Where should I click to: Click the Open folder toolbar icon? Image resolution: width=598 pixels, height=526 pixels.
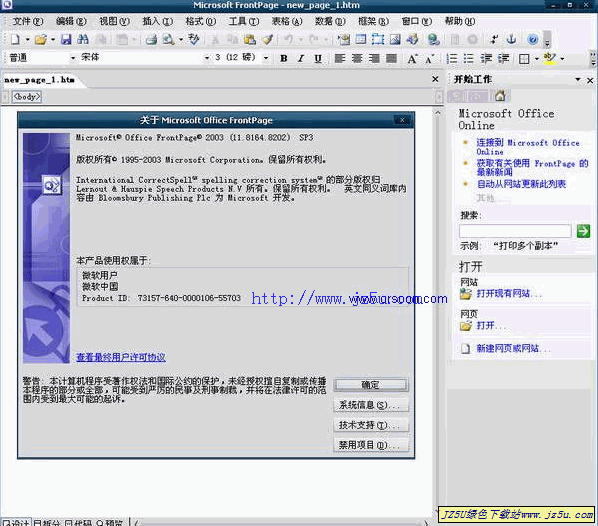[41, 39]
